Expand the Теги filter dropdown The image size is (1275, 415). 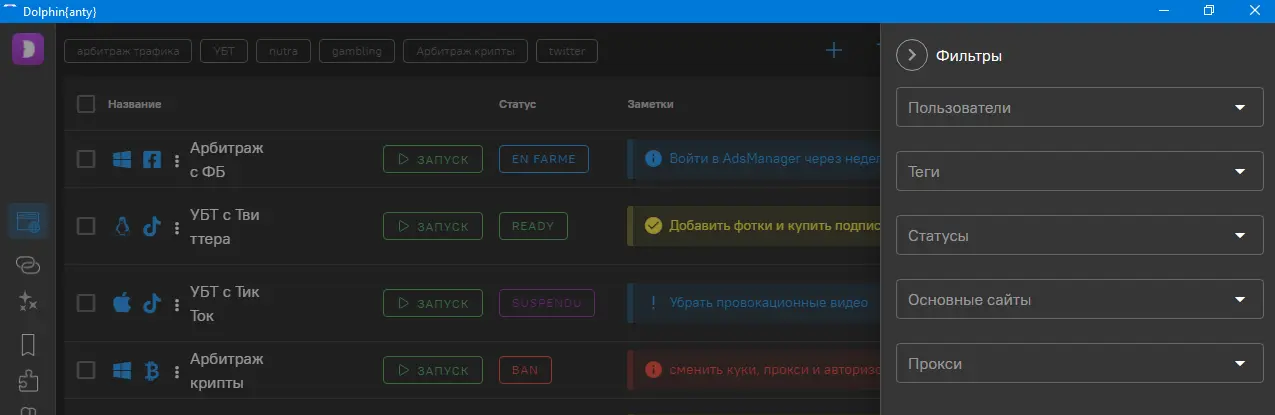tap(1080, 171)
